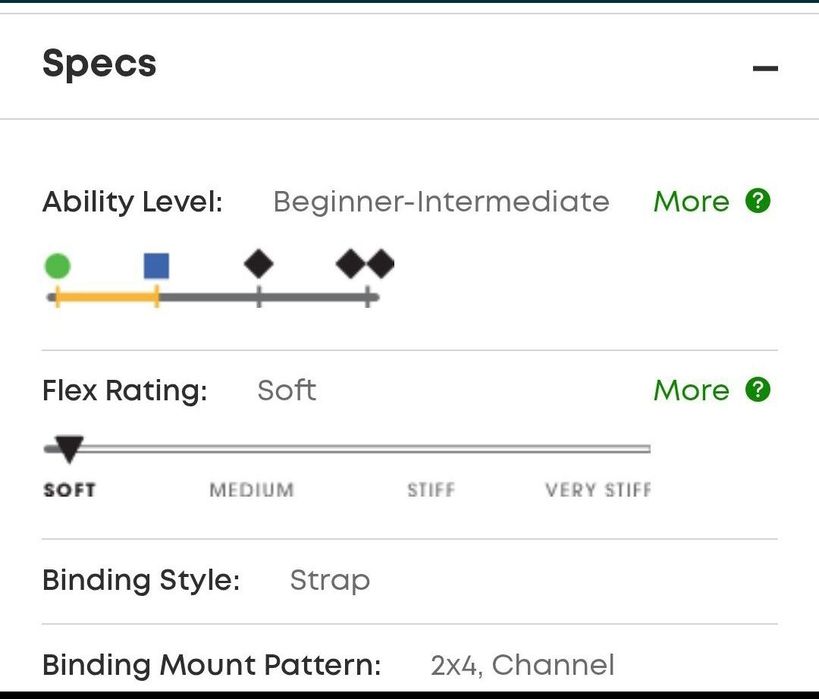Click the flex rating triangle marker

pyautogui.click(x=68, y=450)
